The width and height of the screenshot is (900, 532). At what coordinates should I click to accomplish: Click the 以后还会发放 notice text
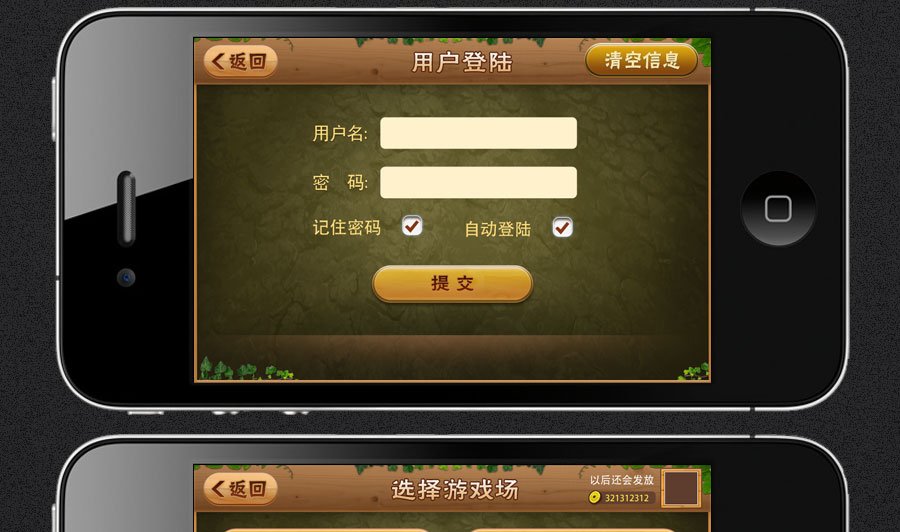pos(622,480)
